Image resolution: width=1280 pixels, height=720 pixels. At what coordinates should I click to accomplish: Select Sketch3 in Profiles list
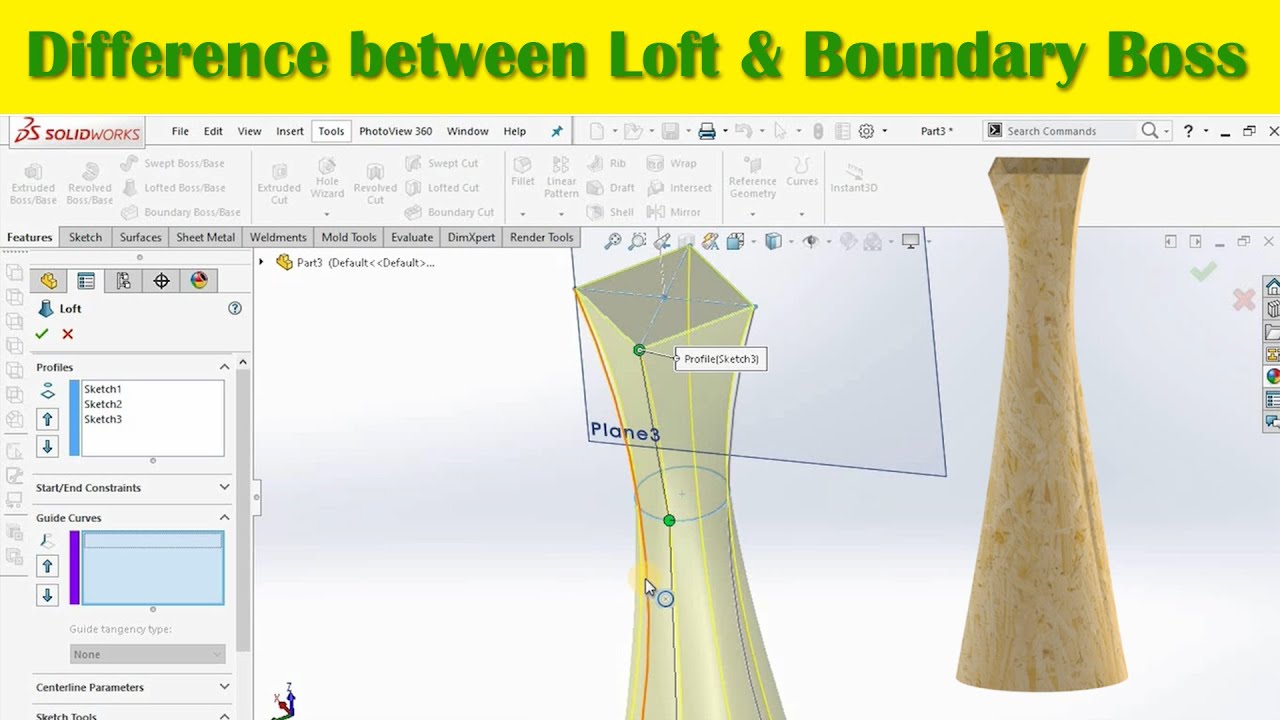pyautogui.click(x=103, y=419)
